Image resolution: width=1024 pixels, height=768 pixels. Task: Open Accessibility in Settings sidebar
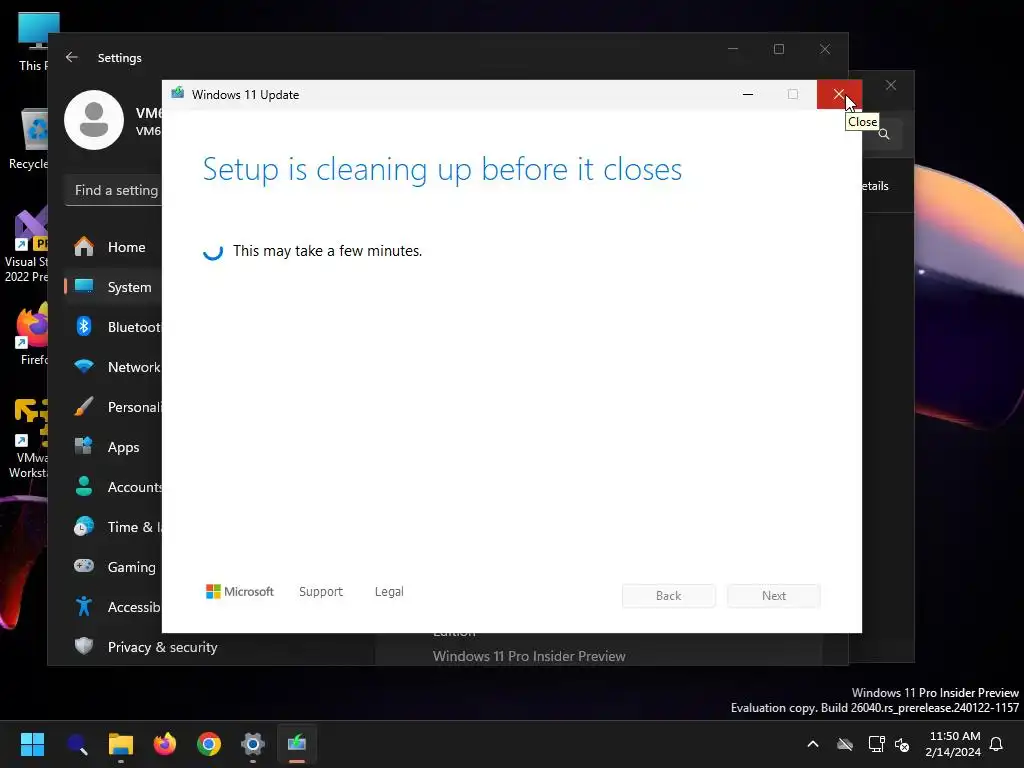point(113,607)
